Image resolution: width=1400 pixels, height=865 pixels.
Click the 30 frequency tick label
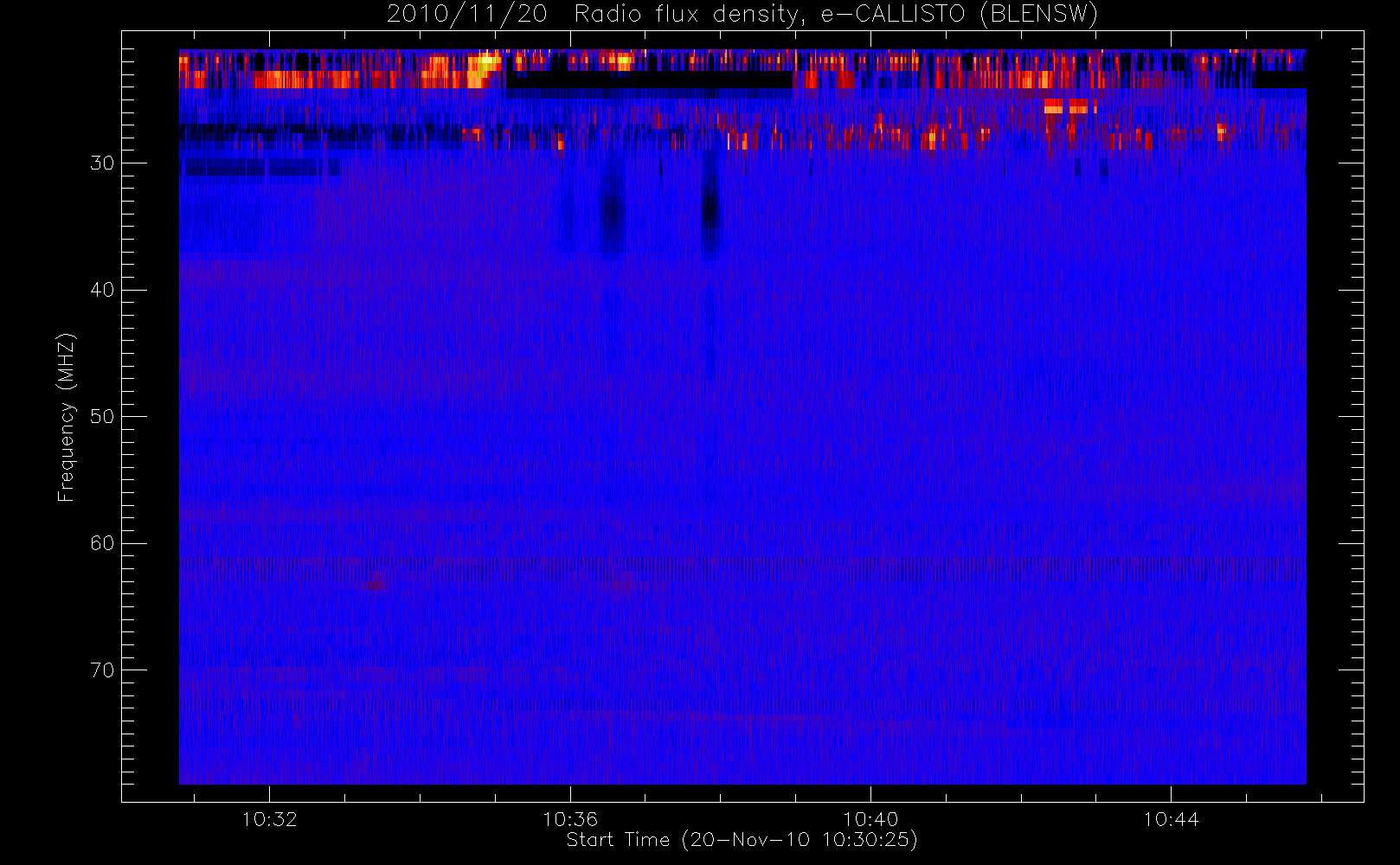tap(102, 163)
